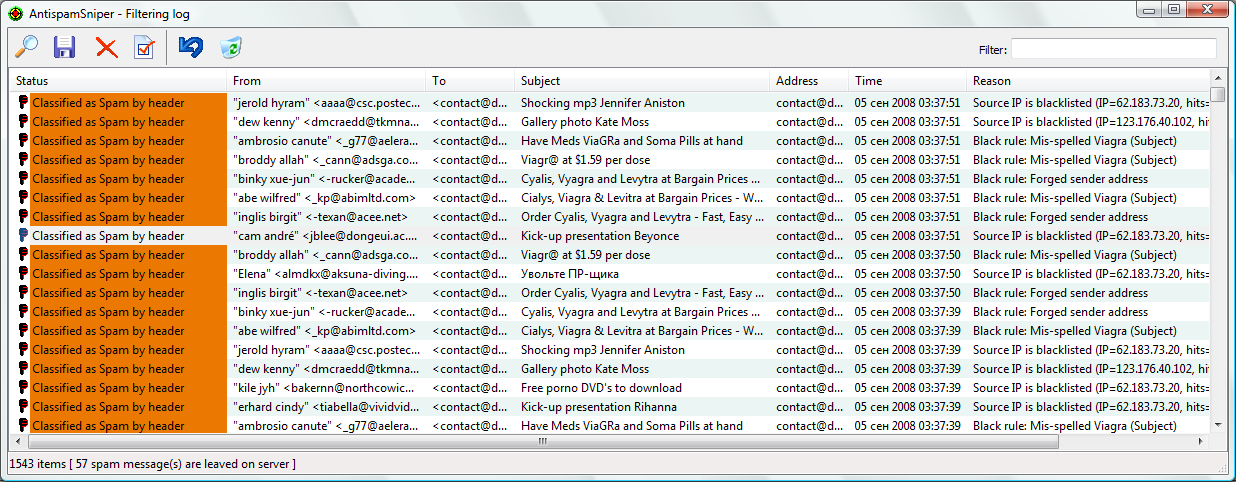Click the horizontal scrollbar left arrow
Image resolution: width=1236 pixels, height=482 pixels.
point(18,441)
